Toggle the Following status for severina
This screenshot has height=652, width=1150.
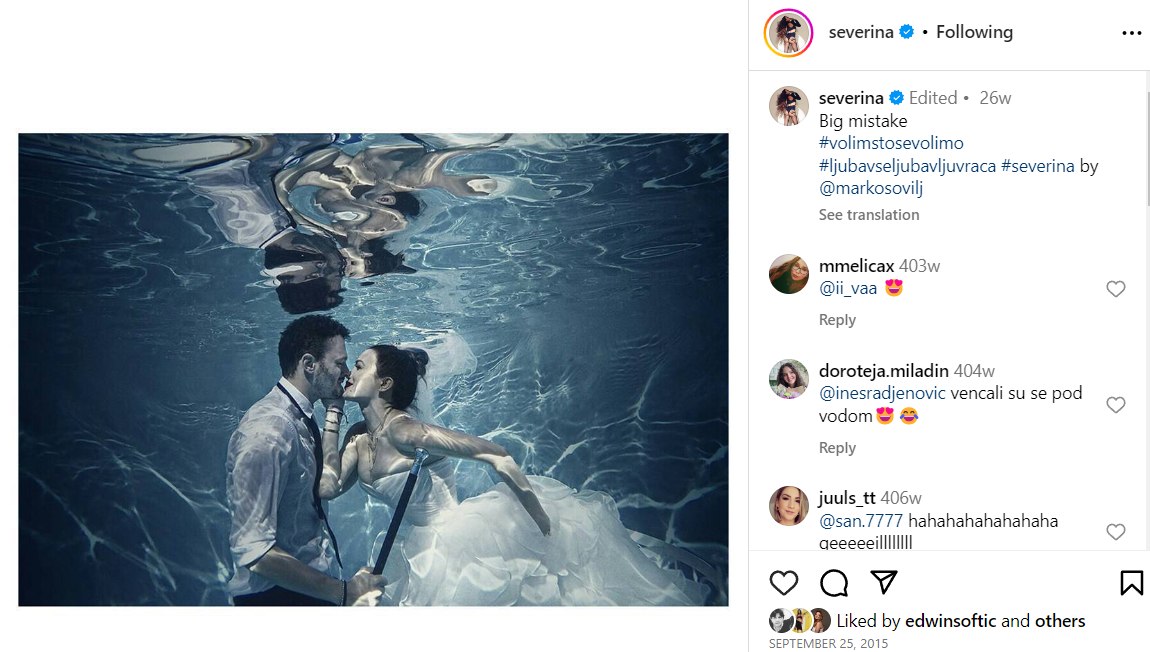click(974, 31)
